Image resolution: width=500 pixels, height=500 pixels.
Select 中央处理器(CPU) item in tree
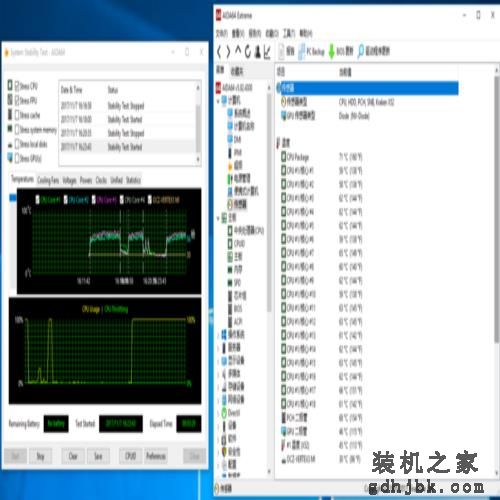tap(246, 230)
